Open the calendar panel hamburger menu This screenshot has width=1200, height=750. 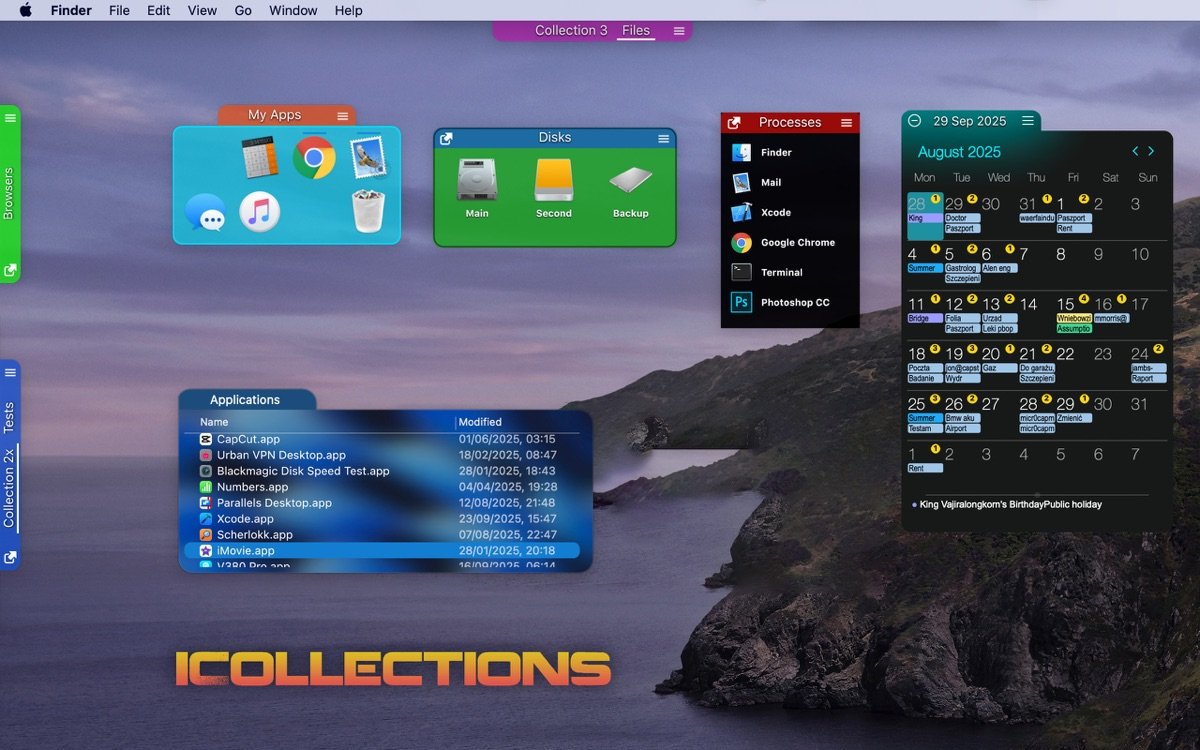pos(1027,121)
